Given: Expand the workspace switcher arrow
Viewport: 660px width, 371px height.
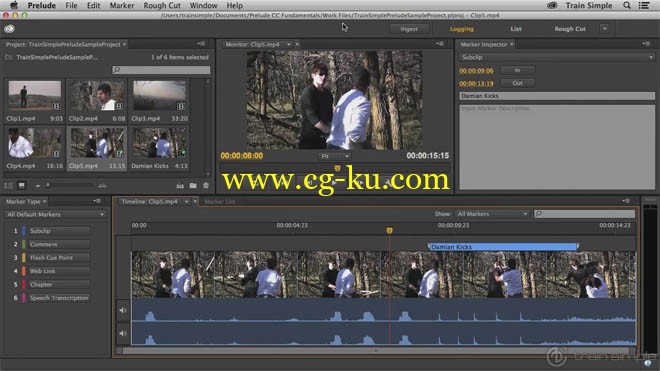Looking at the screenshot, I should (x=605, y=29).
